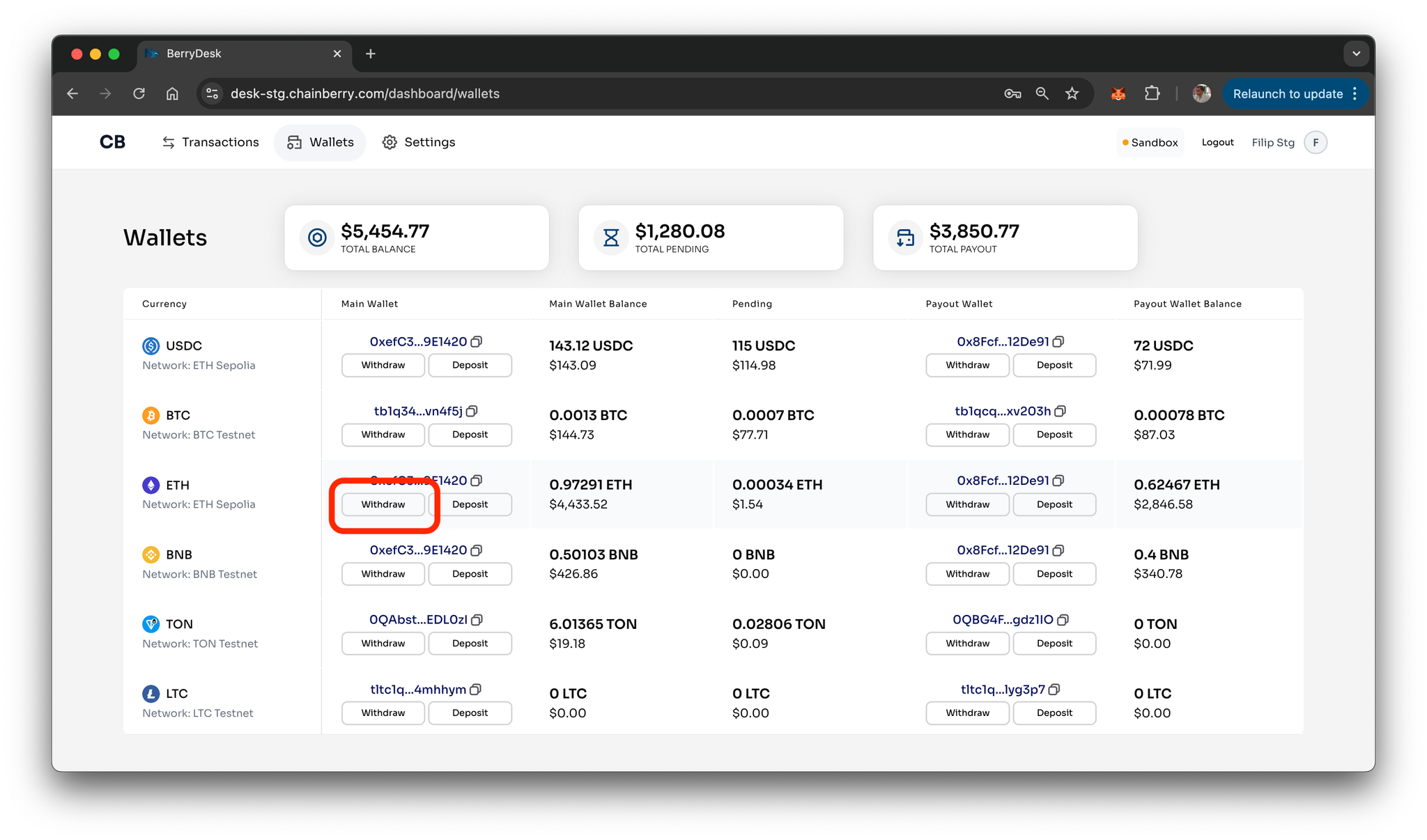Copy the LTC payout wallet address
The image size is (1427, 840).
click(x=1054, y=690)
